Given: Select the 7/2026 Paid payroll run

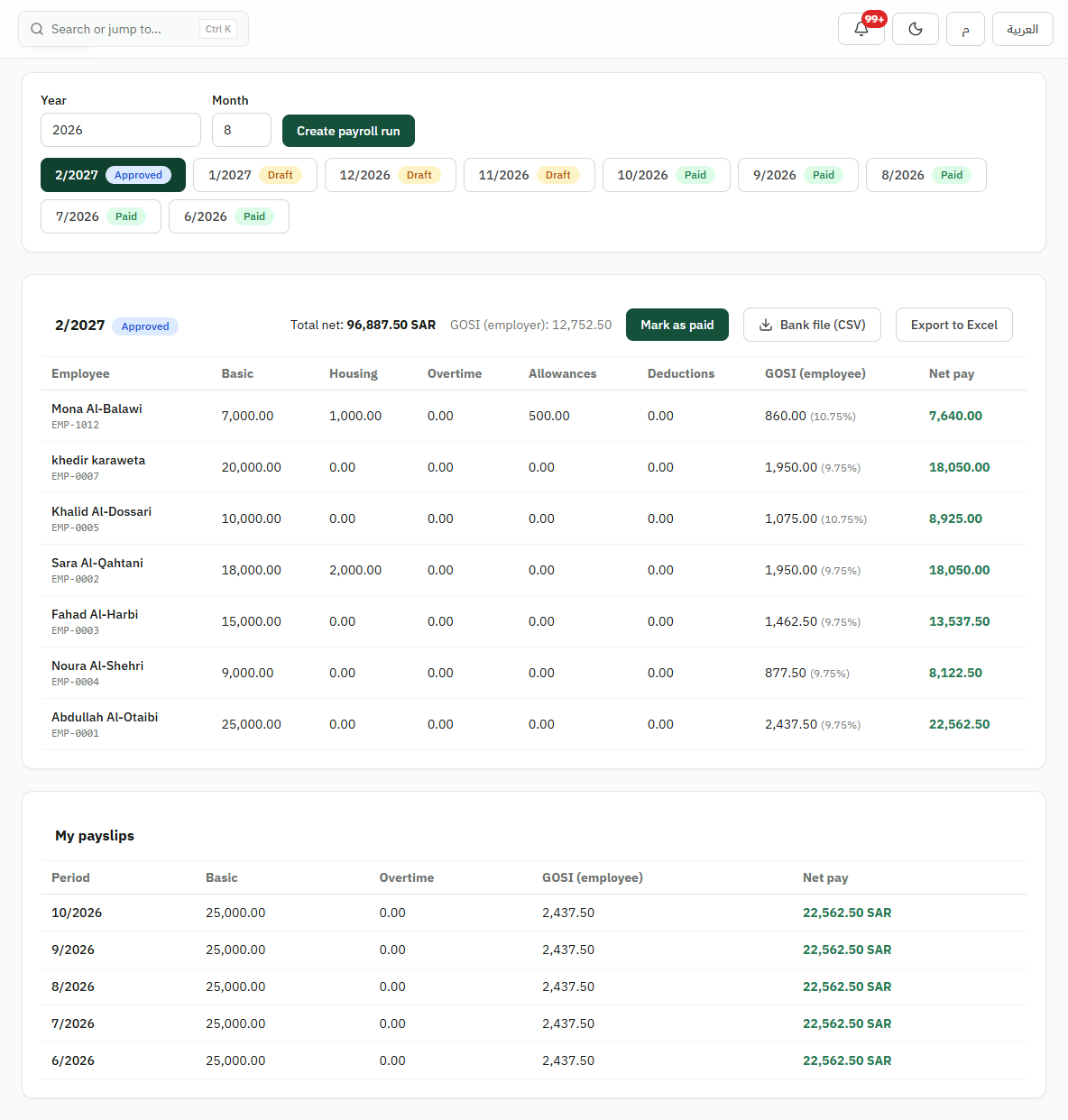Looking at the screenshot, I should point(101,216).
